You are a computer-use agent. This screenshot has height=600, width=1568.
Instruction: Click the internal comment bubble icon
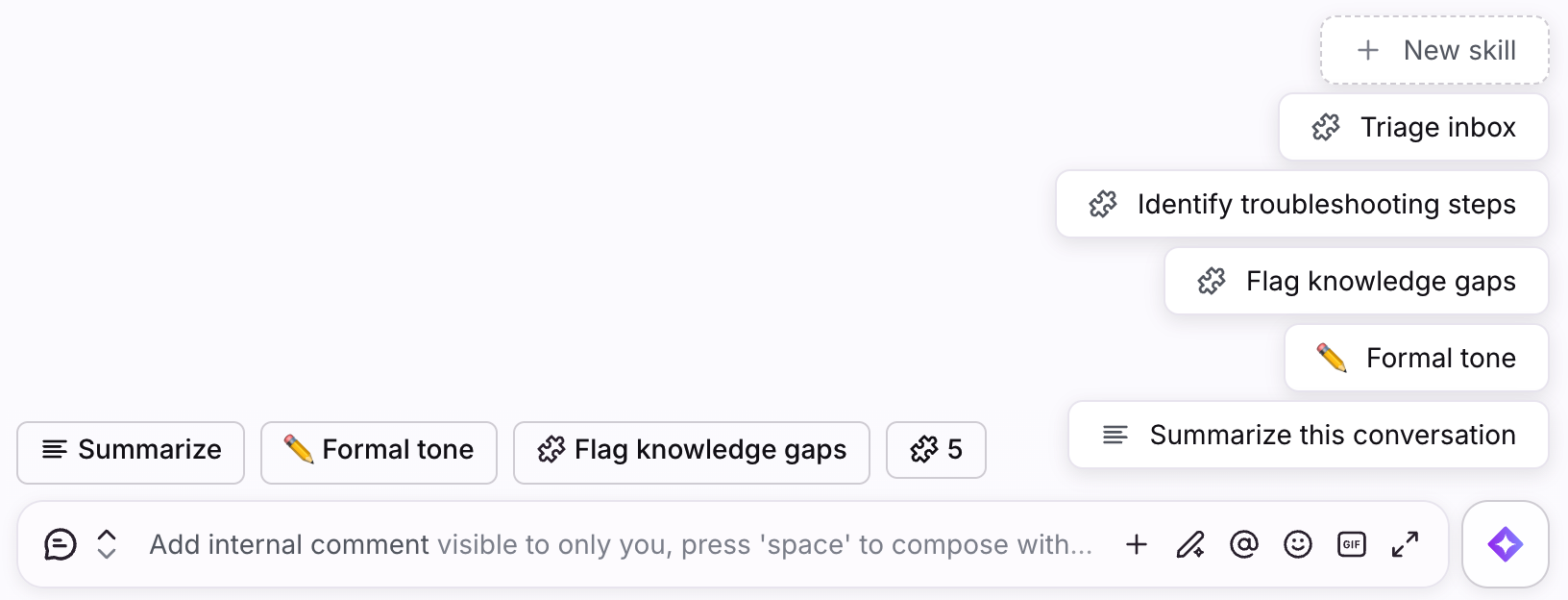(x=60, y=544)
